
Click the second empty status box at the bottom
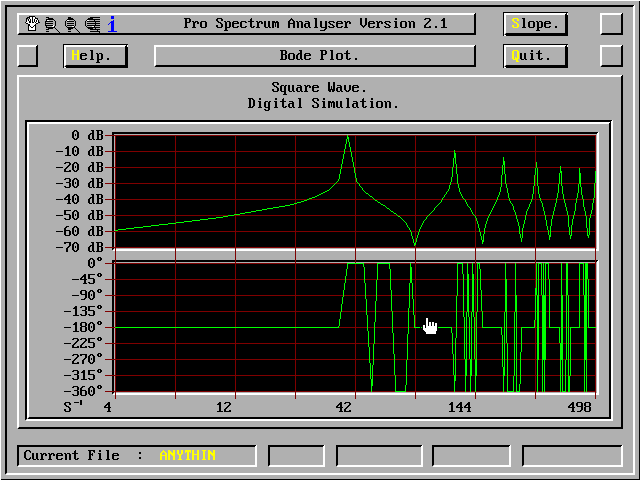(x=379, y=456)
